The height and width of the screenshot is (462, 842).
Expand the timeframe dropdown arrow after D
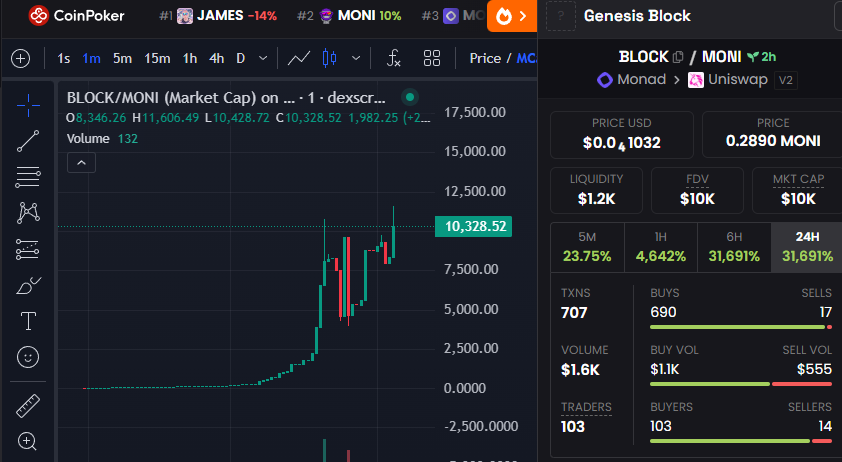pyautogui.click(x=263, y=58)
